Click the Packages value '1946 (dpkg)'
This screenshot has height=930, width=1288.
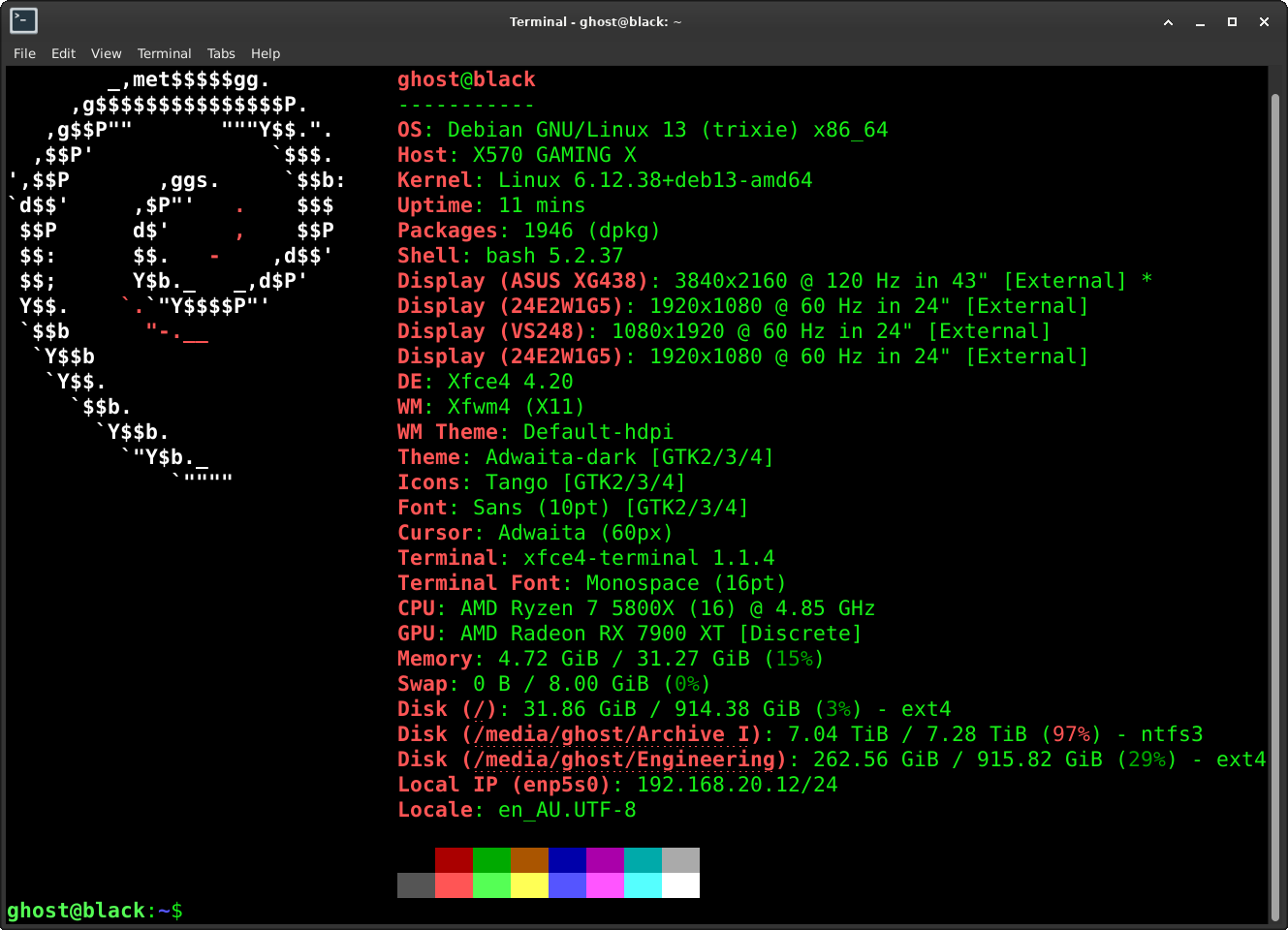592,231
